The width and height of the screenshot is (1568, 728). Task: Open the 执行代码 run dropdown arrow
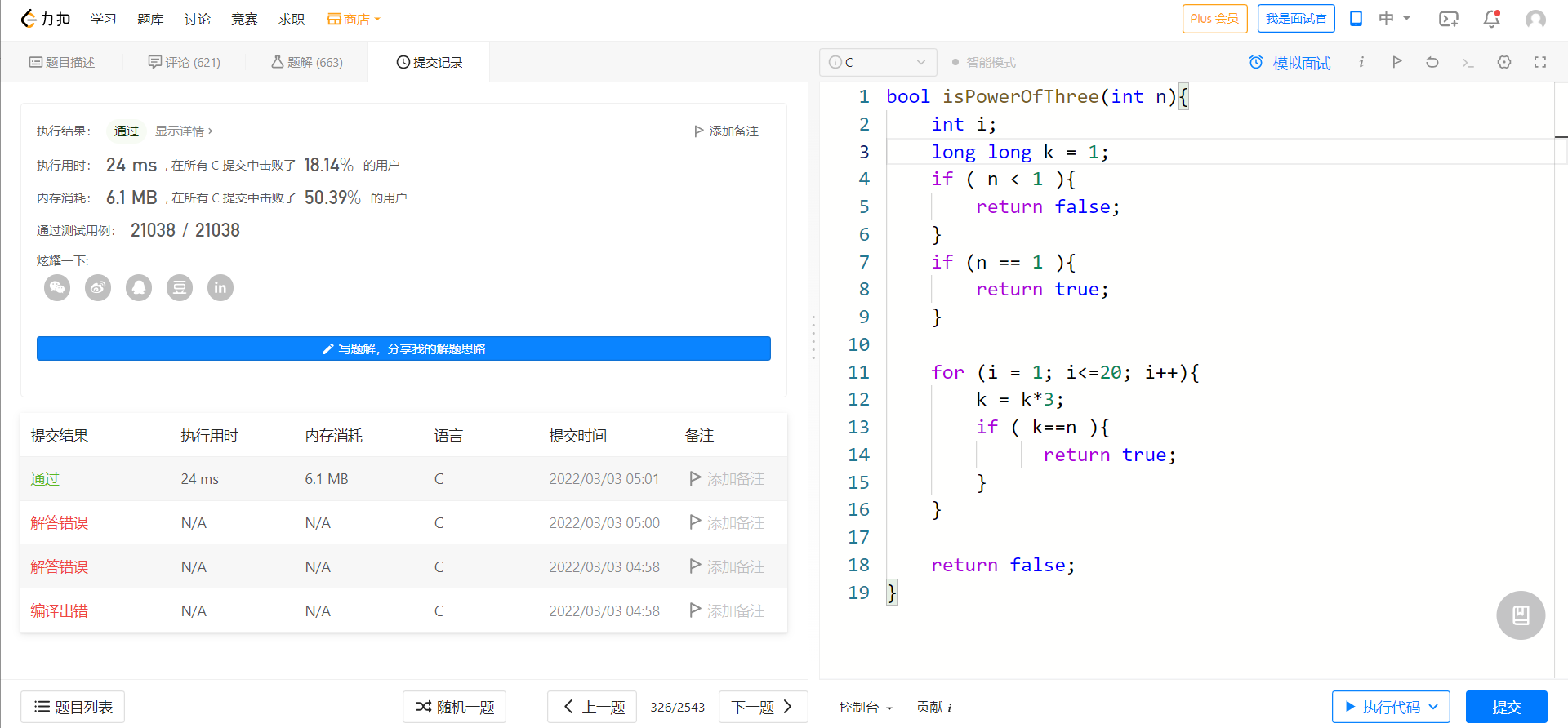[x=1434, y=707]
